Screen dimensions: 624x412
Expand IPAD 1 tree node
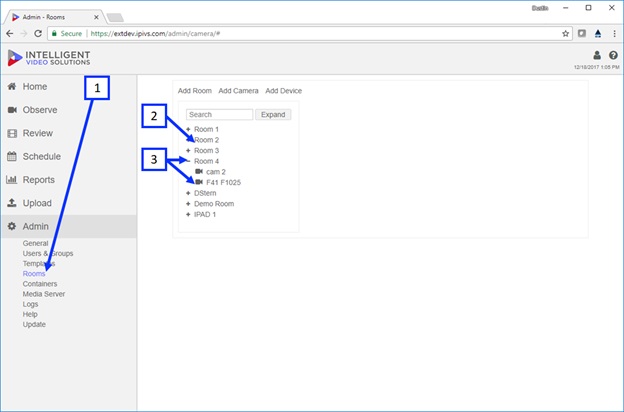[188, 215]
